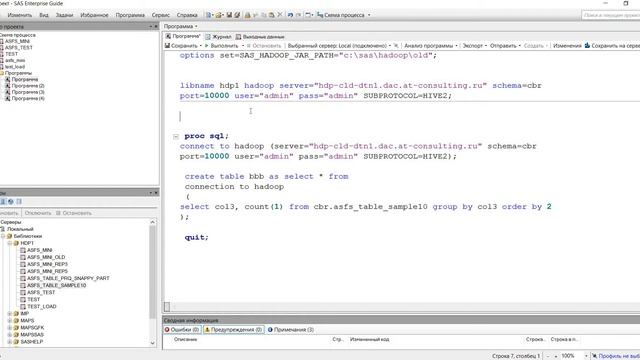Click the Open folder toolbar icon
Screen dimensions: 640x360
pos(218,15)
